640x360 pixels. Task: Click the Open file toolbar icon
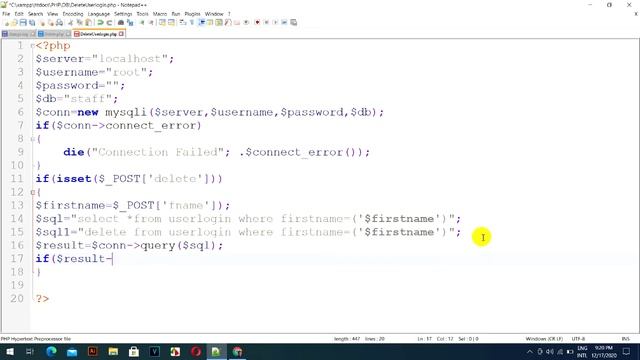[15, 22]
